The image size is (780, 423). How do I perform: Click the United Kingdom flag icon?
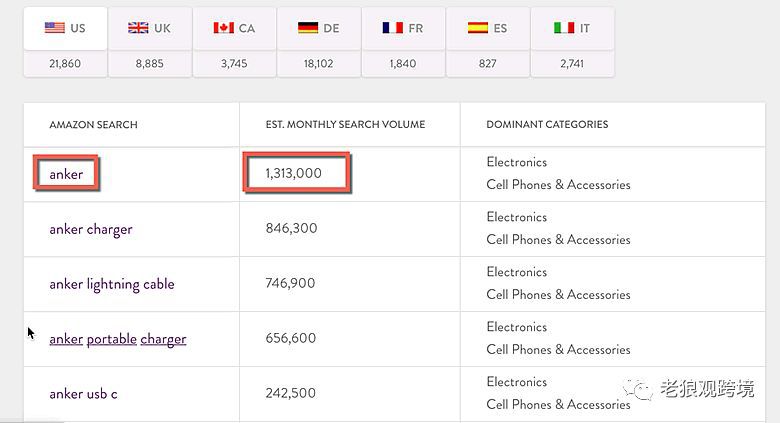138,28
